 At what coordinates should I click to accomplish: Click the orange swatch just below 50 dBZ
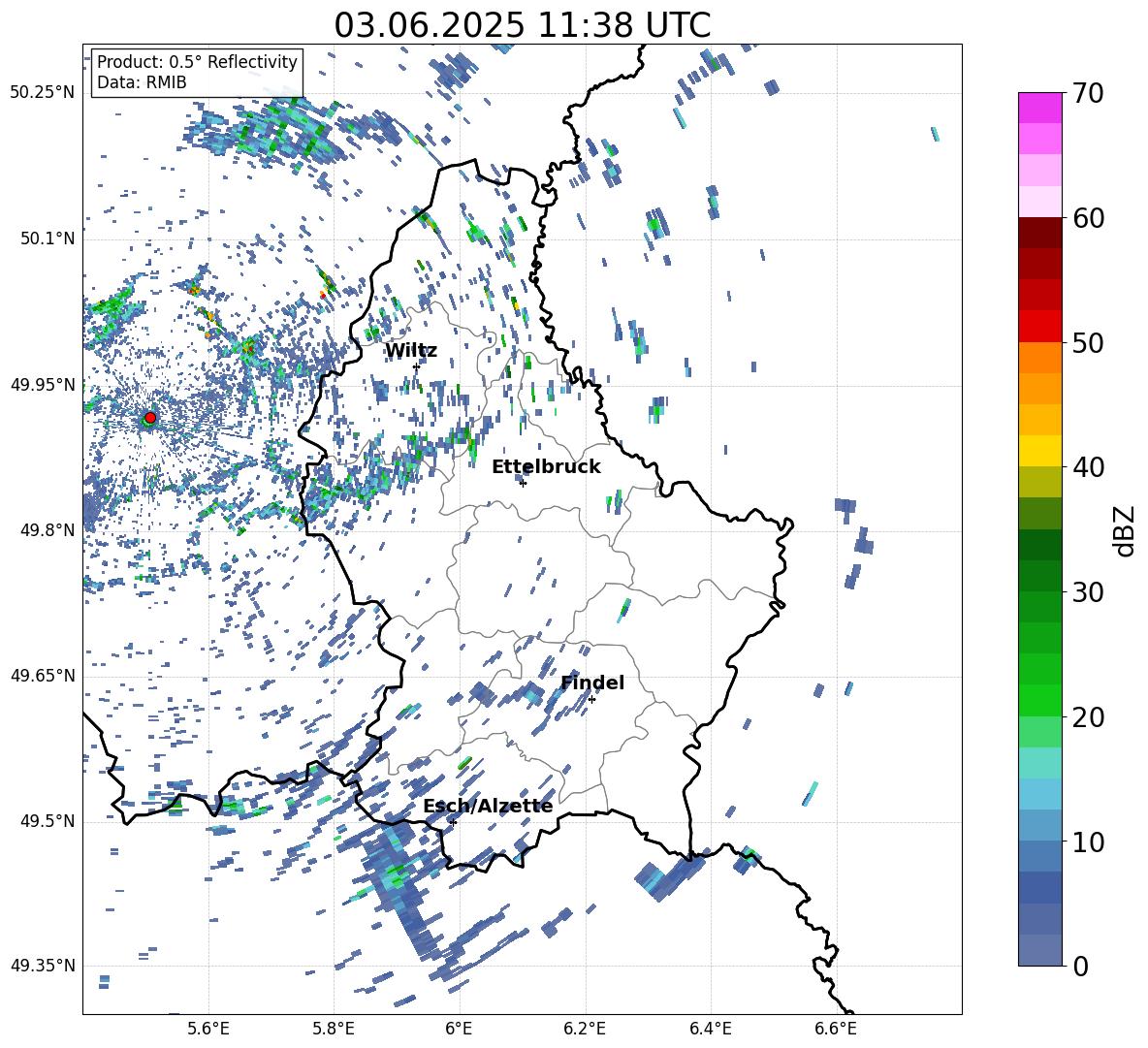click(x=1039, y=358)
